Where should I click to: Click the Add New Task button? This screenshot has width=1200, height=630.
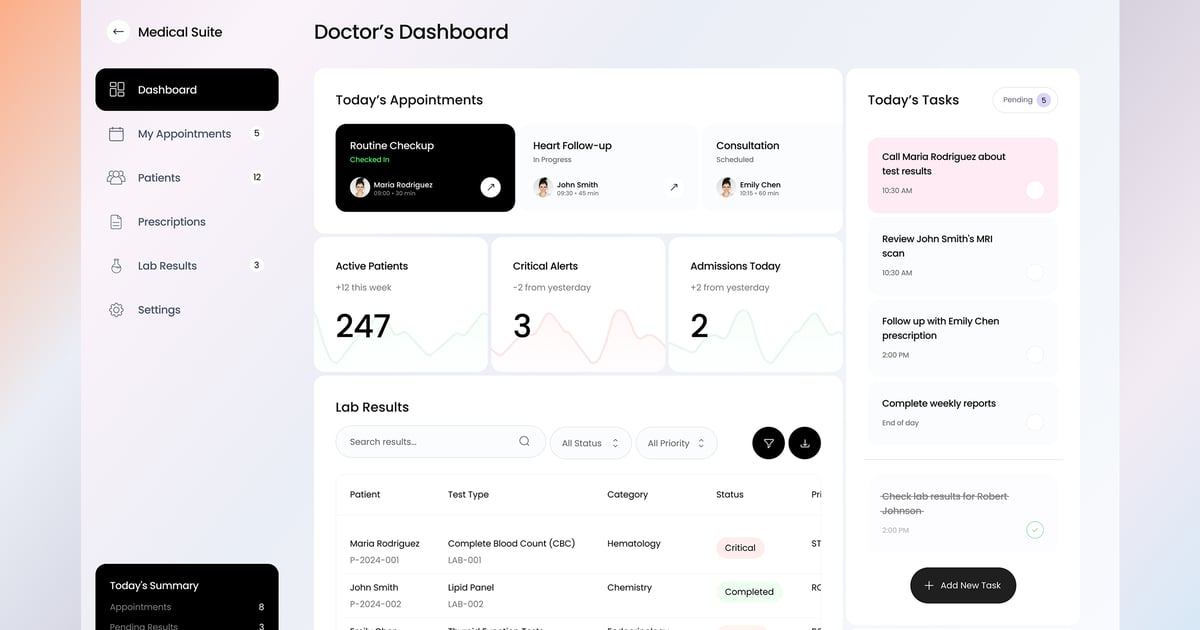point(962,585)
